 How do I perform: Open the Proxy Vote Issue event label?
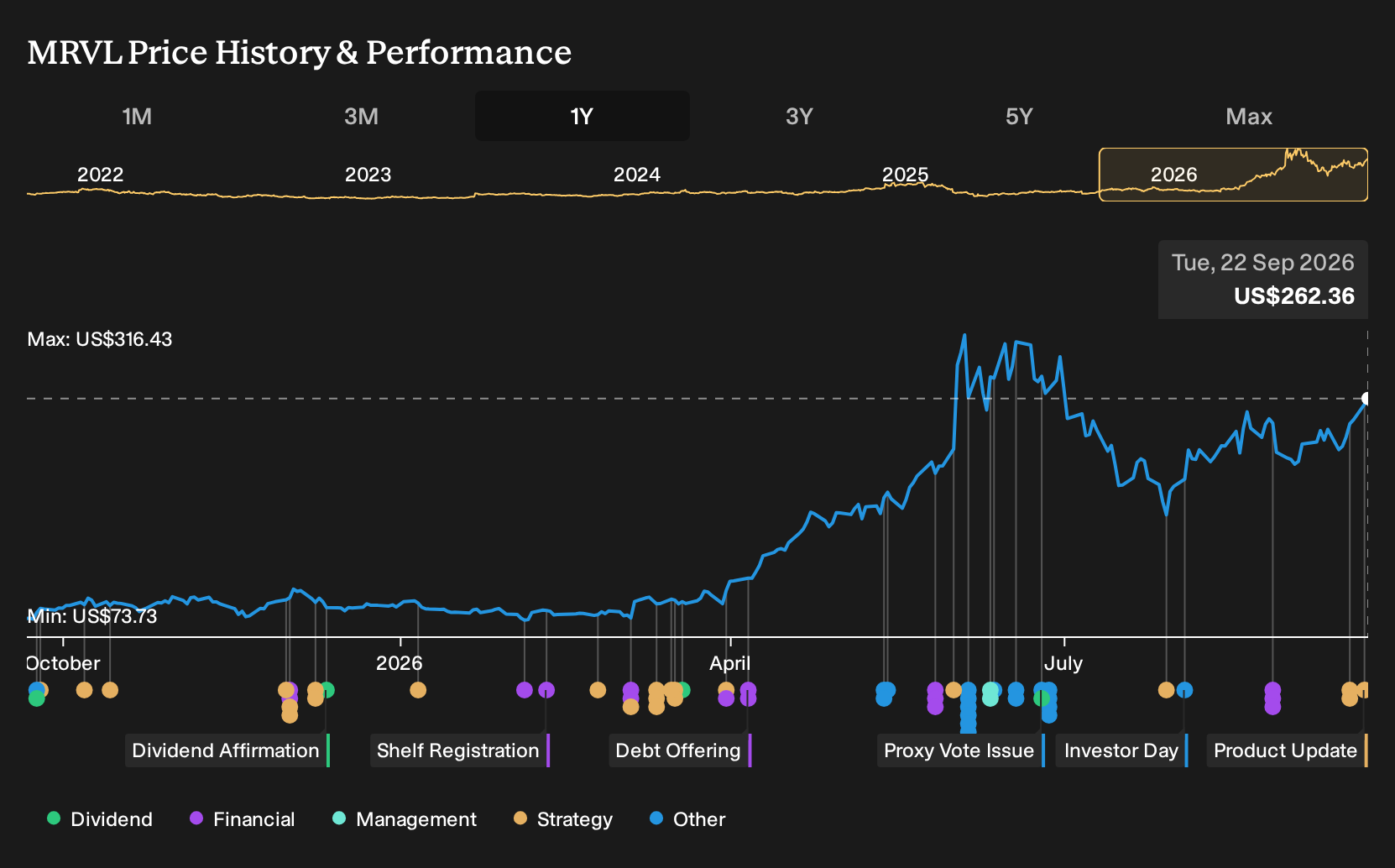tap(959, 750)
